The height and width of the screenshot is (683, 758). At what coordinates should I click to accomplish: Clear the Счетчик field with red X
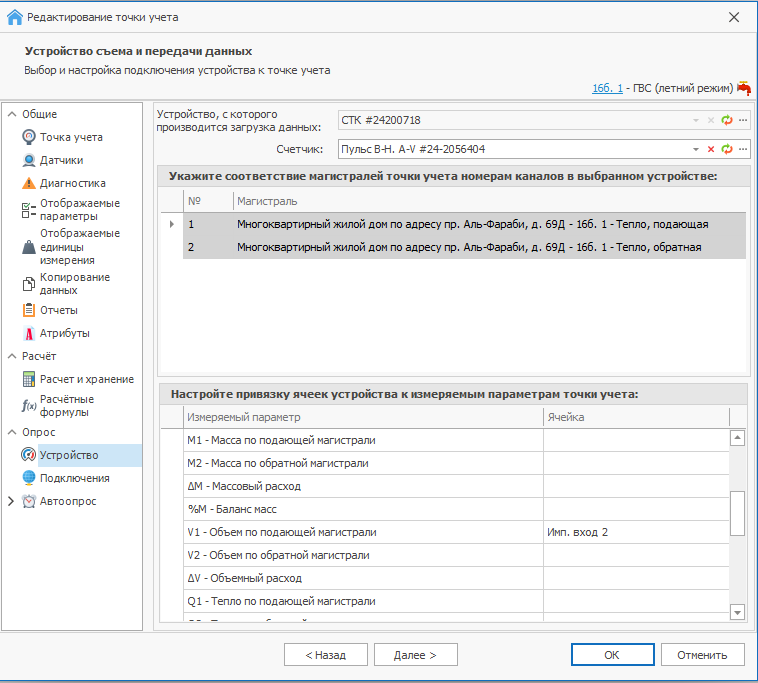[x=711, y=149]
